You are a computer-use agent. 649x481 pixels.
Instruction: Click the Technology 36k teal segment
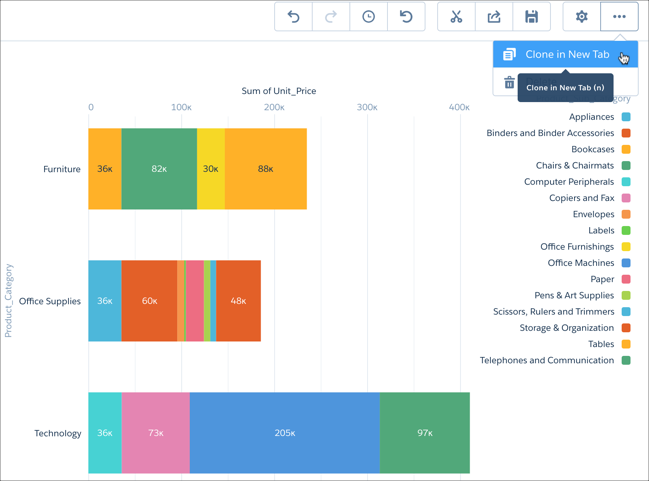point(105,433)
